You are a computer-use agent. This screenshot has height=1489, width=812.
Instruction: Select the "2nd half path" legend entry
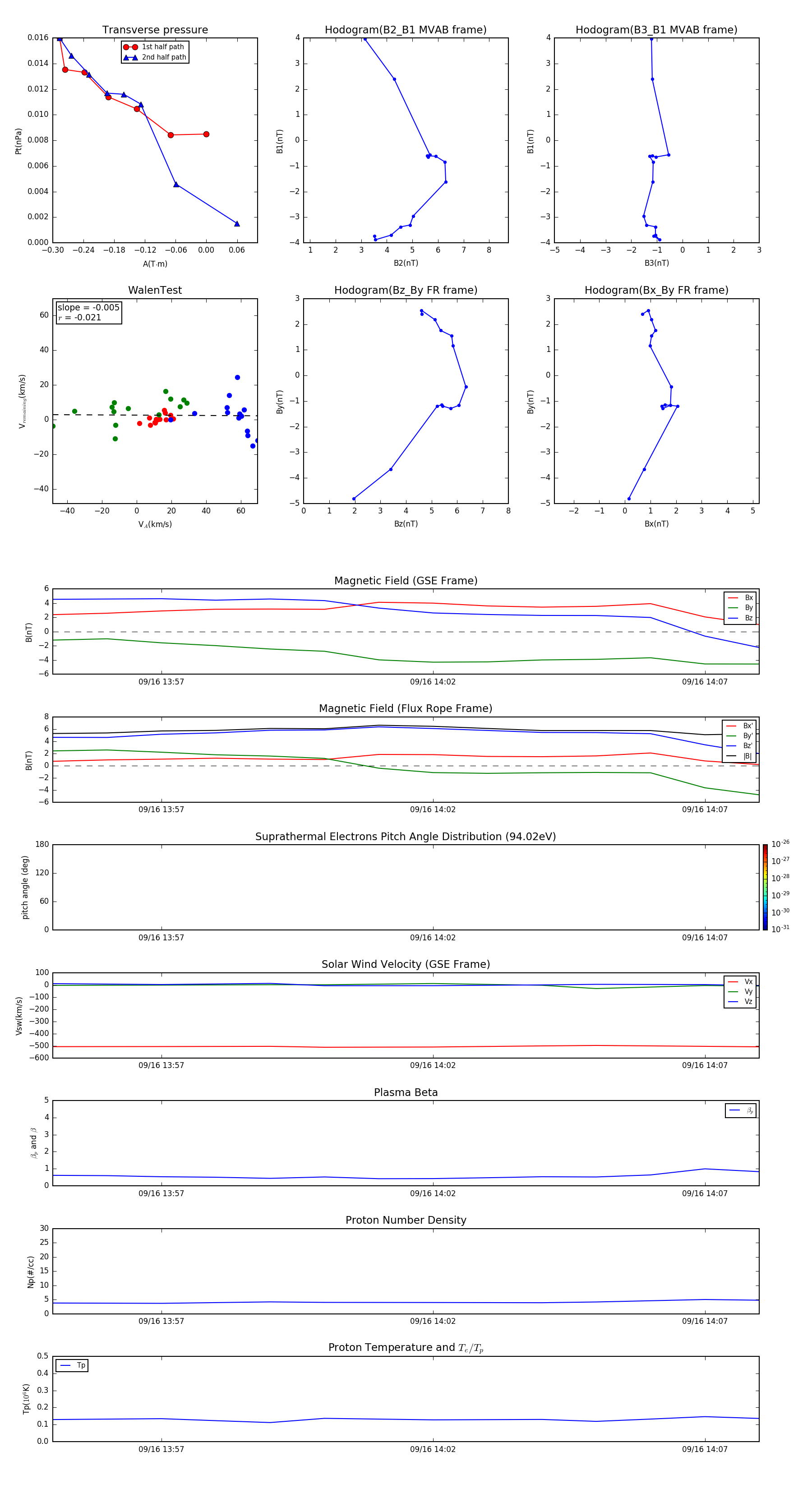(x=154, y=57)
